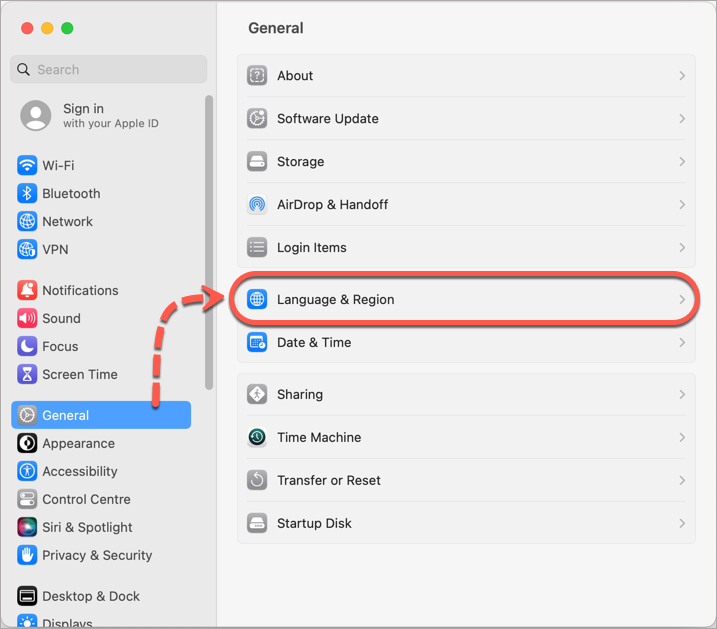Click the Siri & Spotlight icon
The height and width of the screenshot is (629, 717).
pos(27,527)
